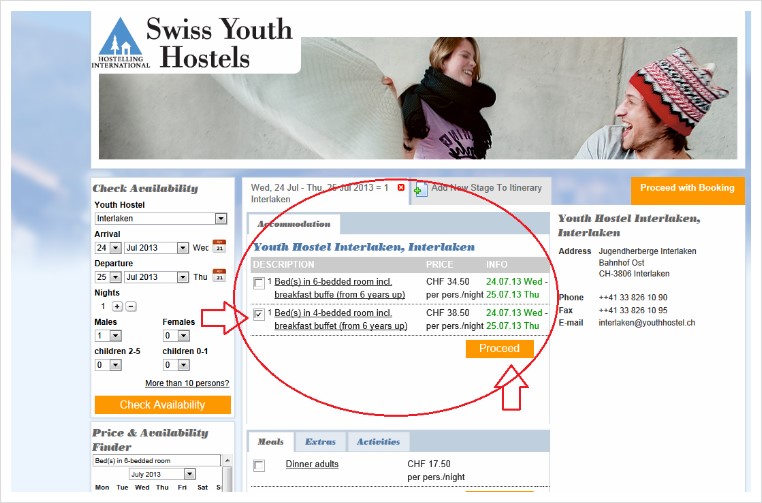
Task: Open the More than 10 persons link
Action: [x=187, y=383]
